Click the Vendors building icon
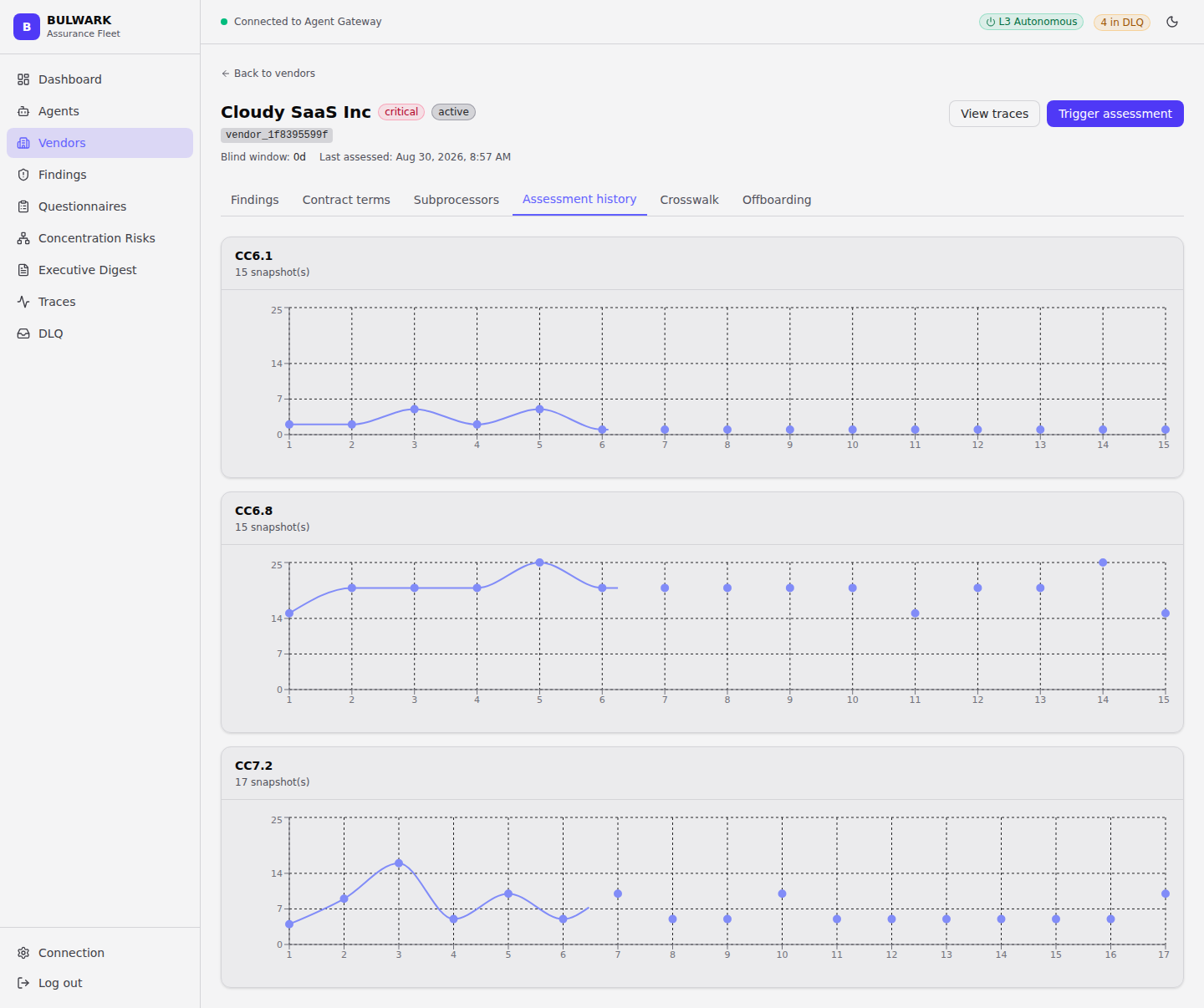This screenshot has height=1008, width=1204. [23, 143]
